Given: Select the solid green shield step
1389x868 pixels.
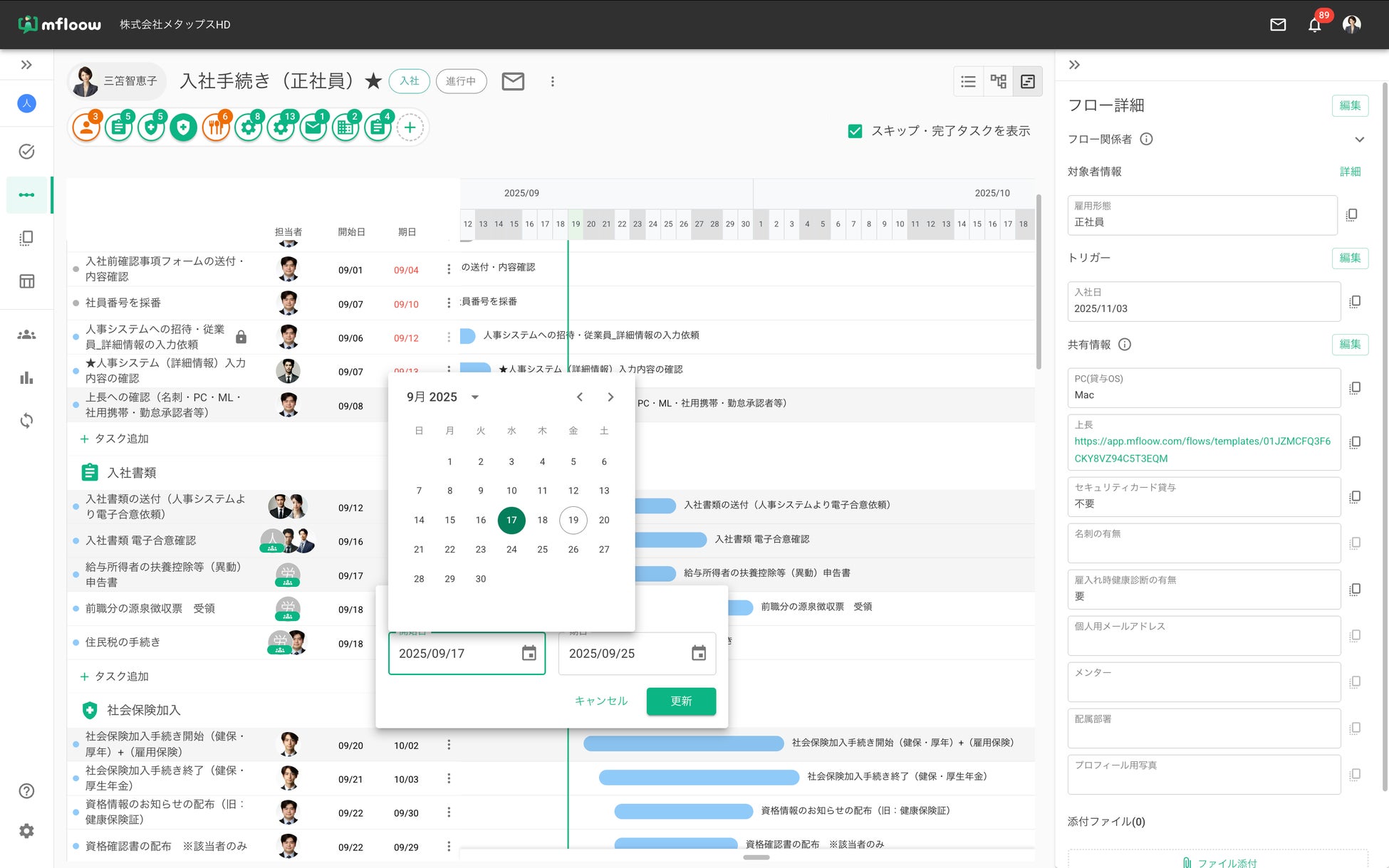Looking at the screenshot, I should (184, 127).
